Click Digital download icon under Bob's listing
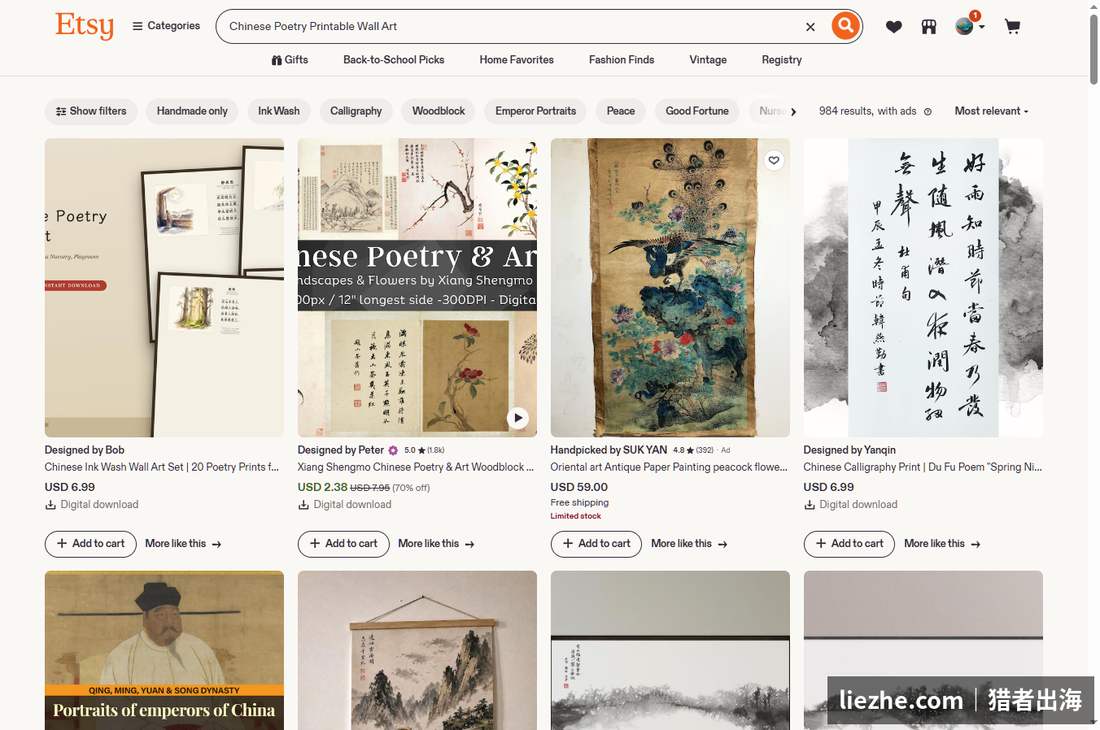This screenshot has width=1100, height=730. pos(51,505)
